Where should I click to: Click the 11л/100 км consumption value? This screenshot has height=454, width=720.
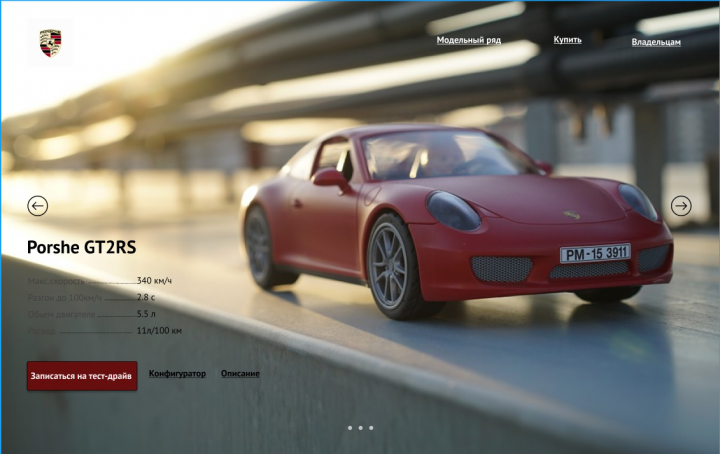pyautogui.click(x=159, y=331)
